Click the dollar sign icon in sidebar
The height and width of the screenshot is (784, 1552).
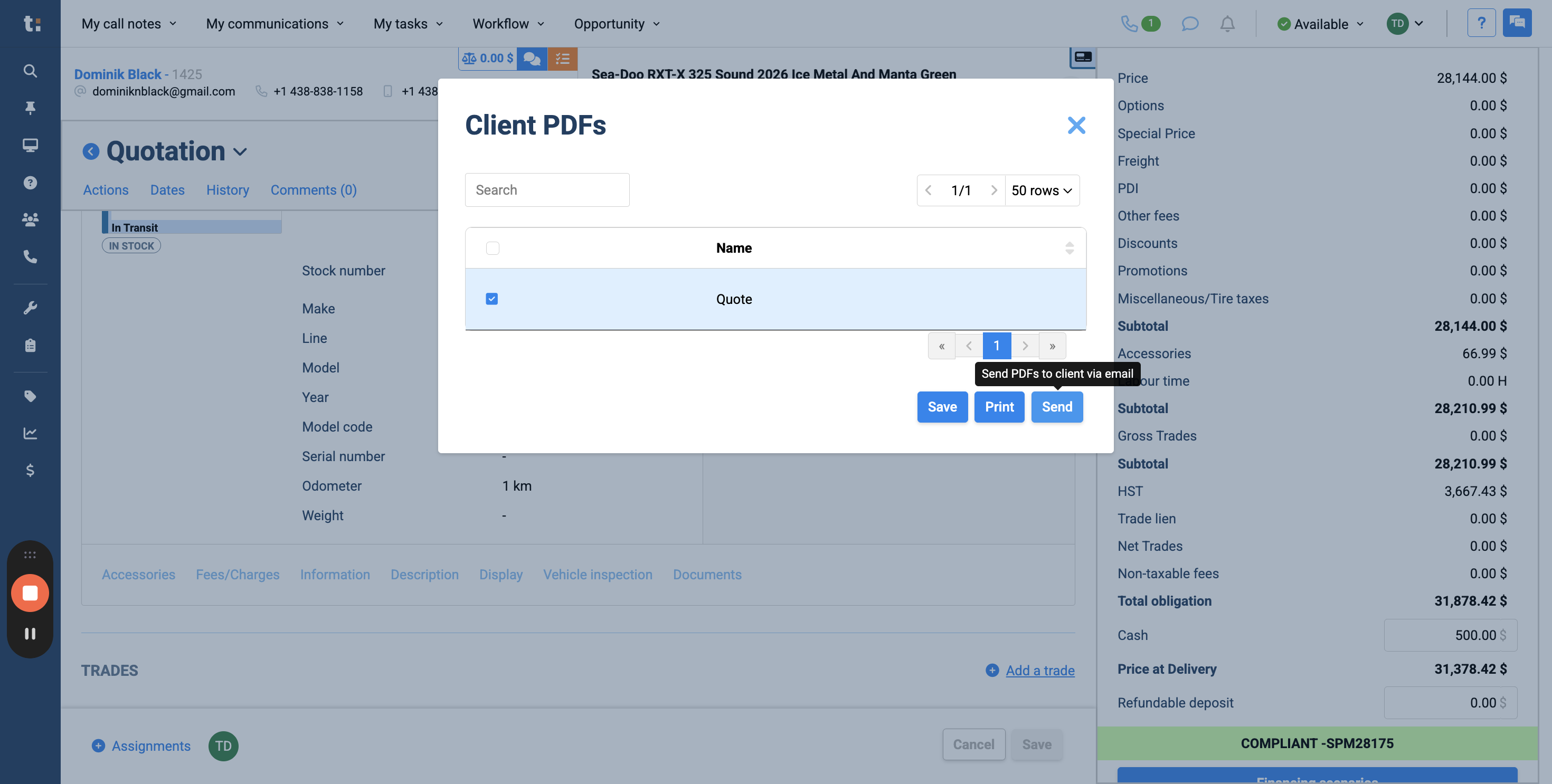point(30,470)
